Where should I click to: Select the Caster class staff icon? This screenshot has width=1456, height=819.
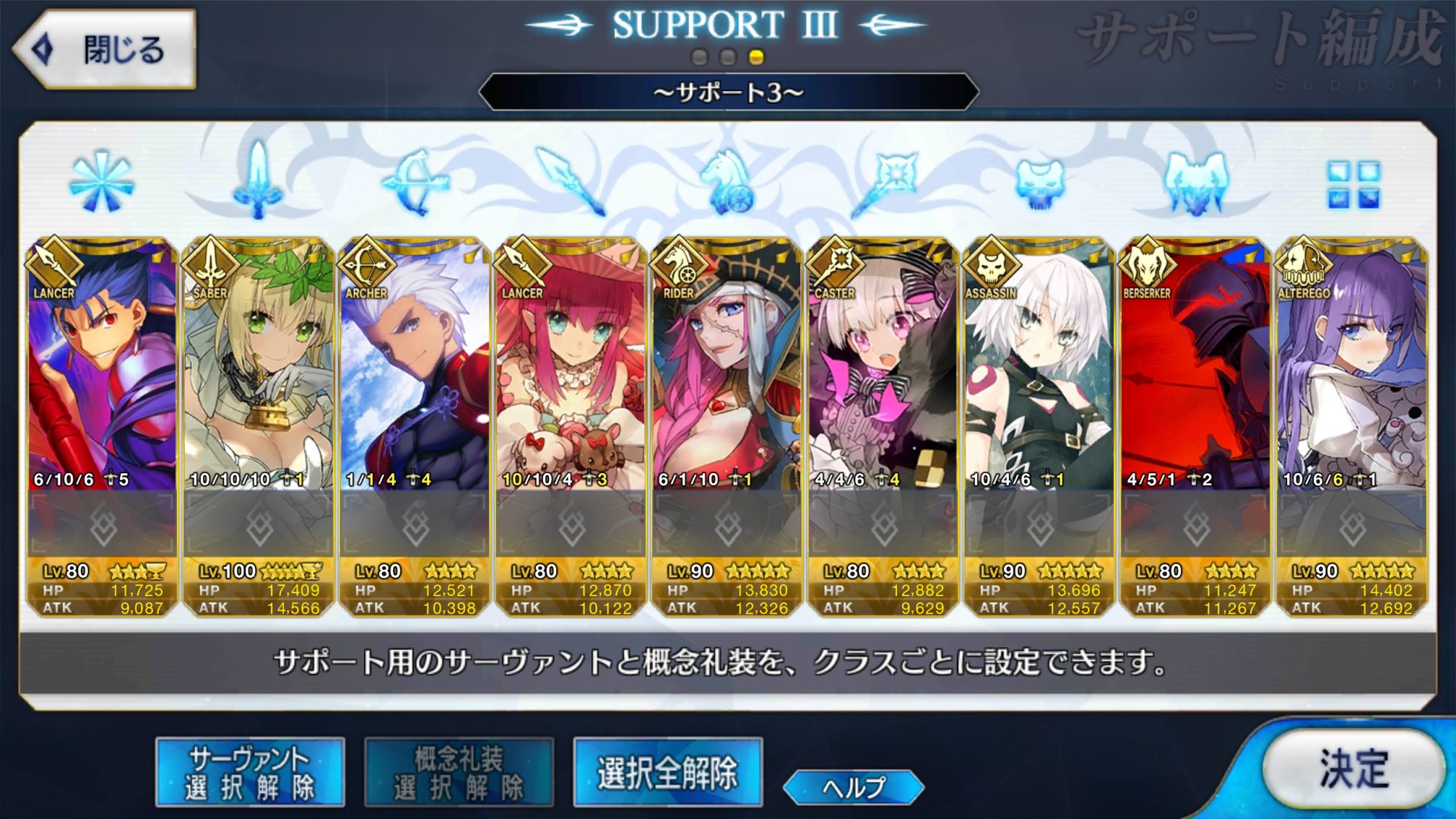click(x=885, y=183)
